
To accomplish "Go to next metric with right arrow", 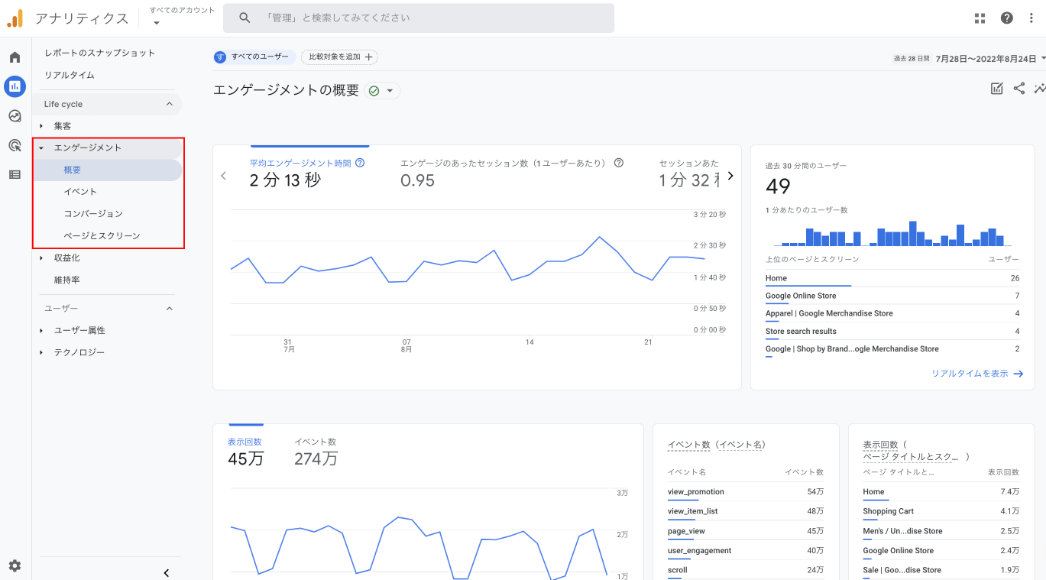I will pyautogui.click(x=730, y=176).
